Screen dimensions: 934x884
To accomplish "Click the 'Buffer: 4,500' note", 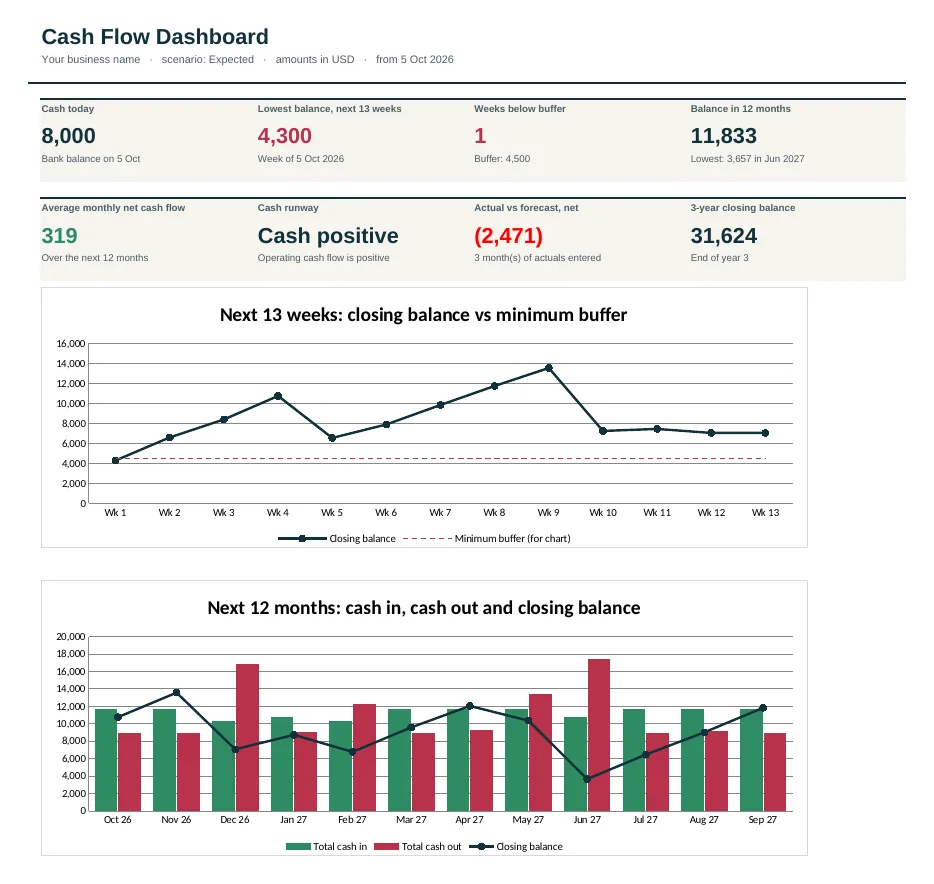I will click(502, 159).
